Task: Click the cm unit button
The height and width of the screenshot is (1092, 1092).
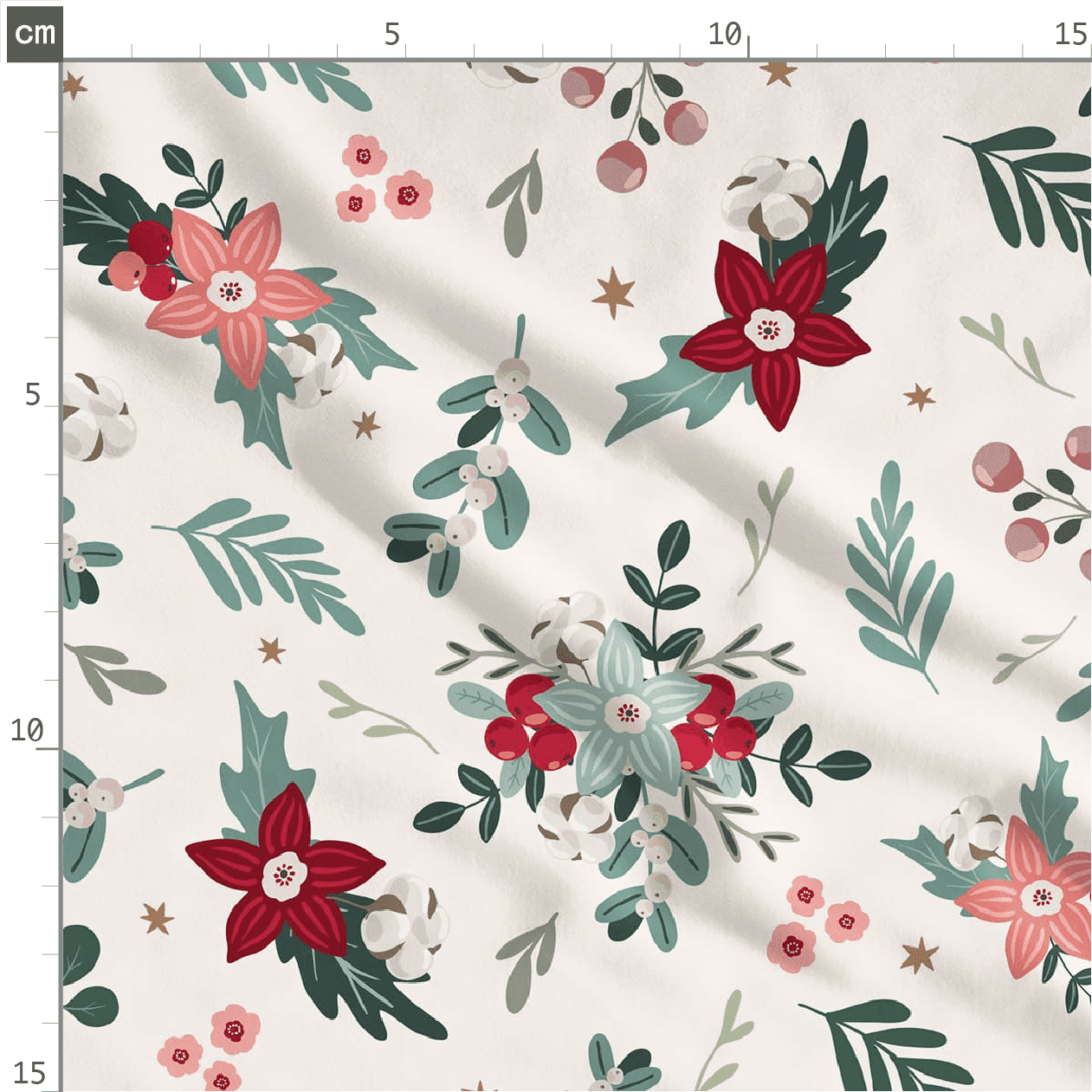Action: coord(35,34)
